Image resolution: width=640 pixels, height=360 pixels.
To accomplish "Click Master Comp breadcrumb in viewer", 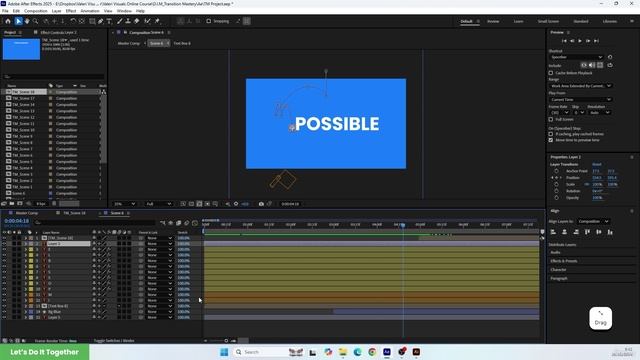I will (x=129, y=43).
